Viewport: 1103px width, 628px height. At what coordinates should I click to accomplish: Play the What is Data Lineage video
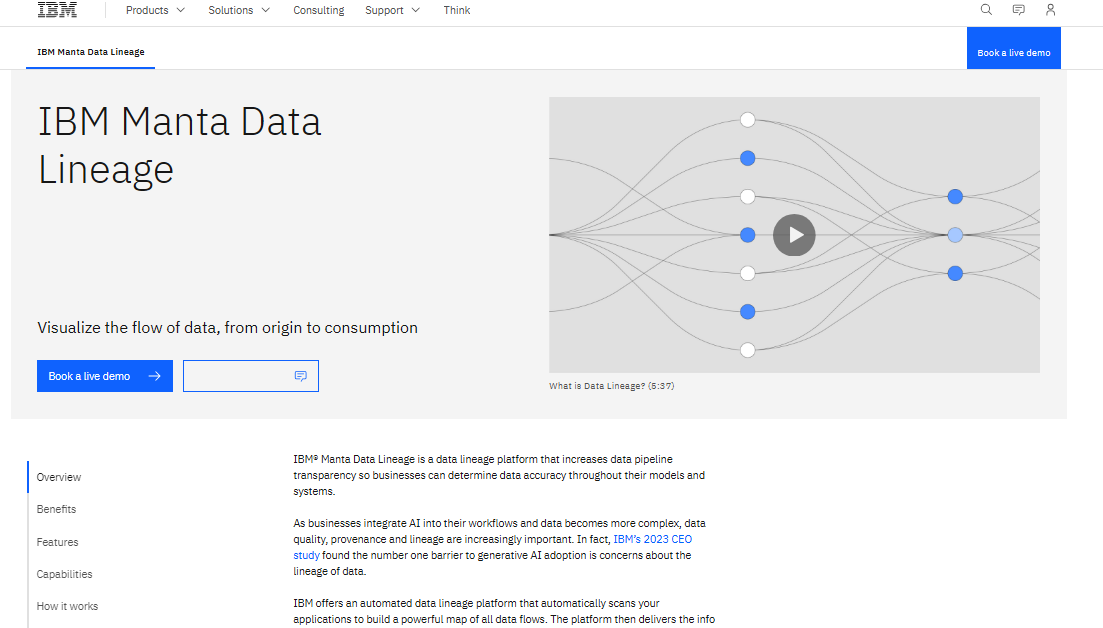(x=794, y=235)
